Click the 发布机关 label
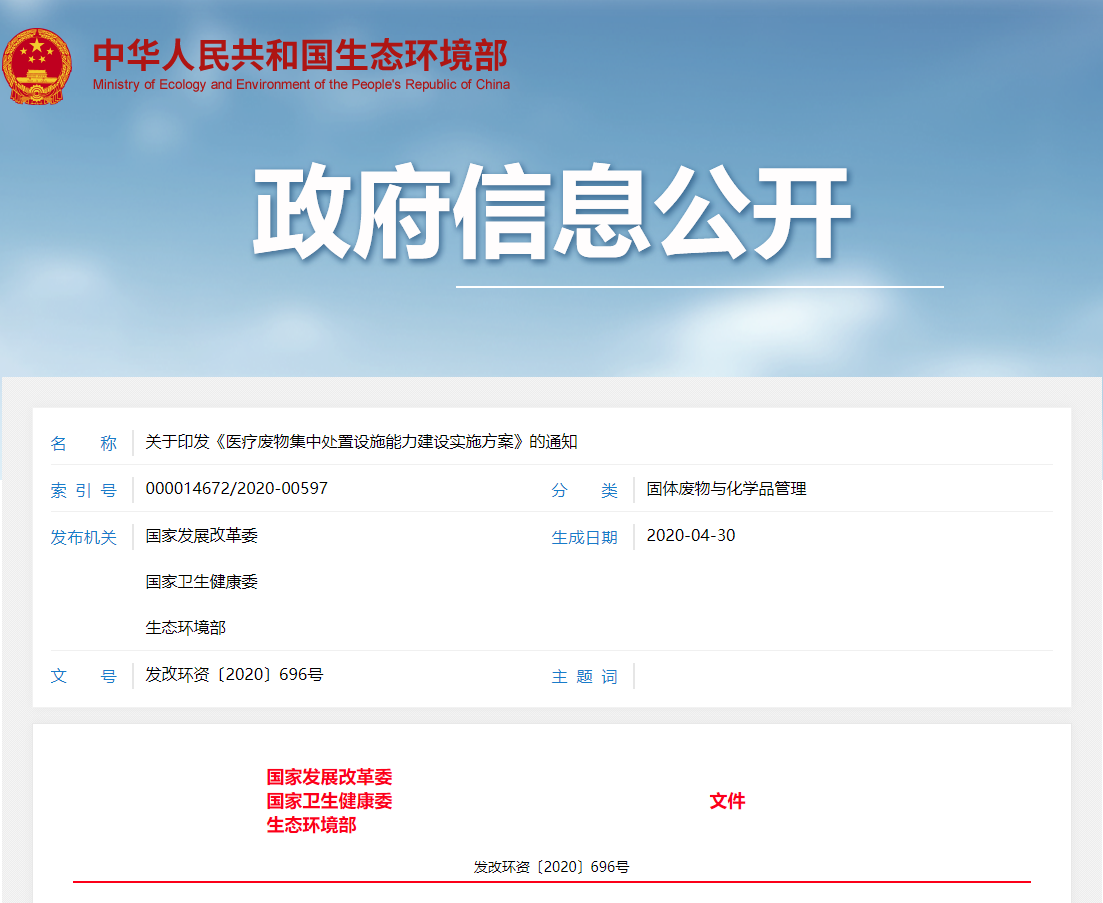Viewport: 1103px width, 903px height. [x=84, y=538]
